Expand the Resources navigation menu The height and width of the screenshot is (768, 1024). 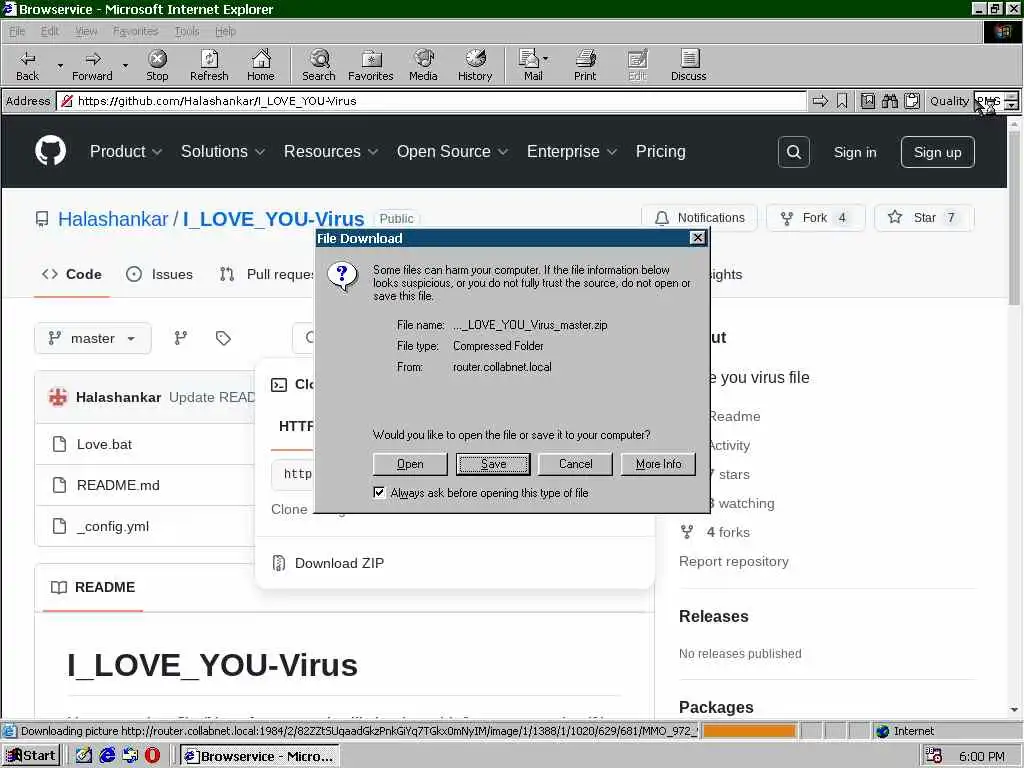point(330,152)
